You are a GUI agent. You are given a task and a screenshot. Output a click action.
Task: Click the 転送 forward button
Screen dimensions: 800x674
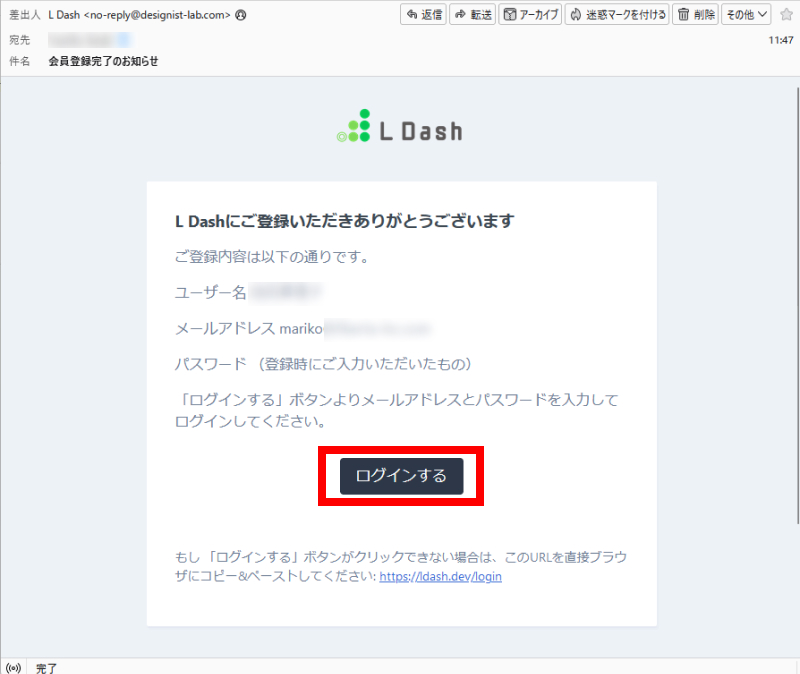472,15
